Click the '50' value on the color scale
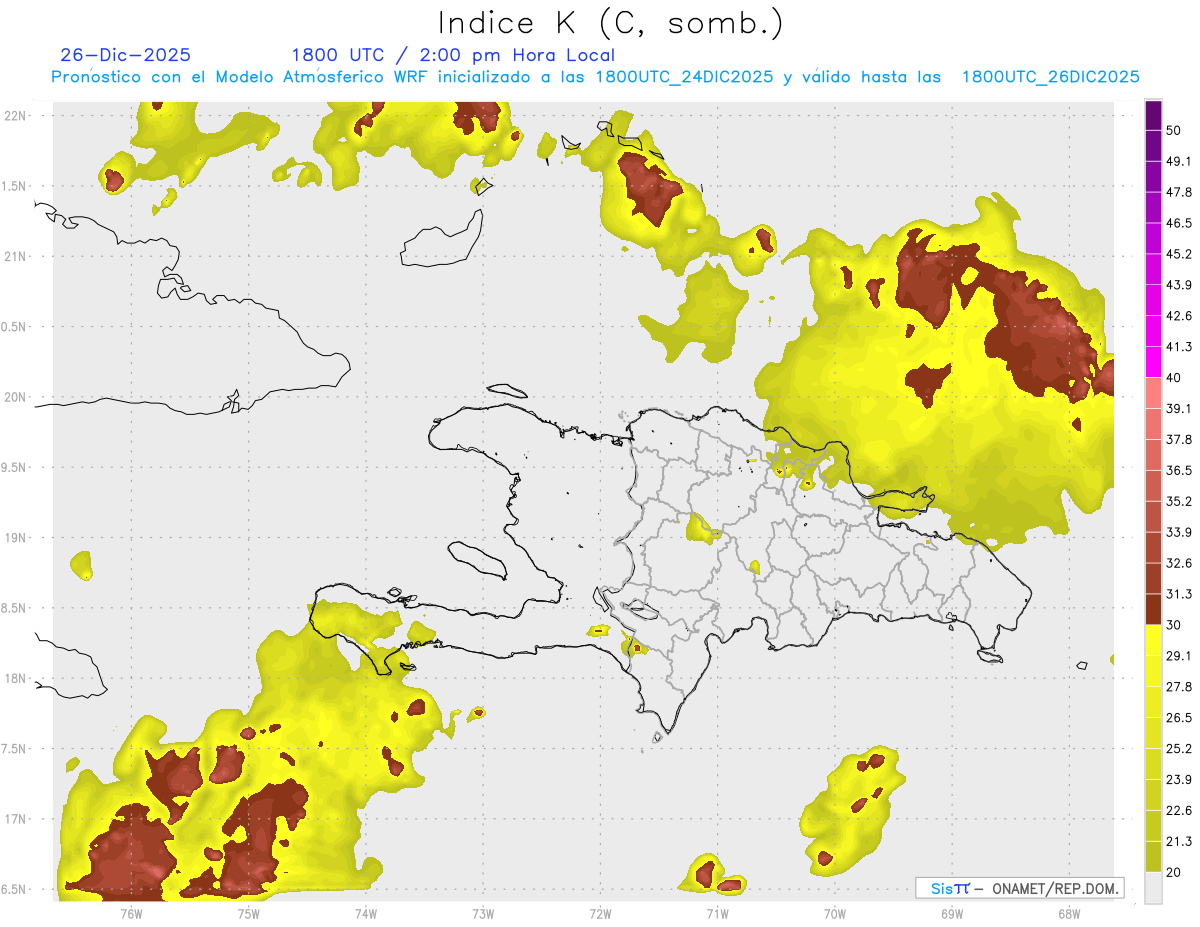 click(x=1174, y=130)
